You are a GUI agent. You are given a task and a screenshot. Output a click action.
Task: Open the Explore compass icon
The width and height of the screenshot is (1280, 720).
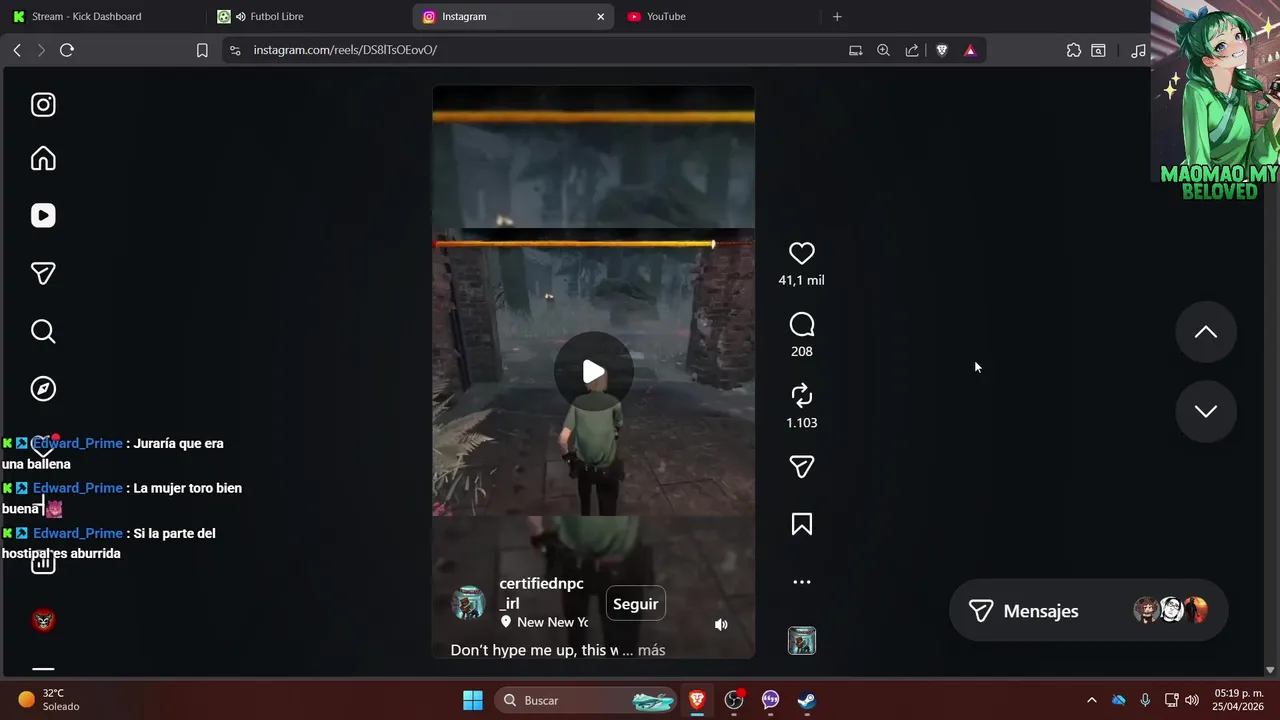click(43, 389)
